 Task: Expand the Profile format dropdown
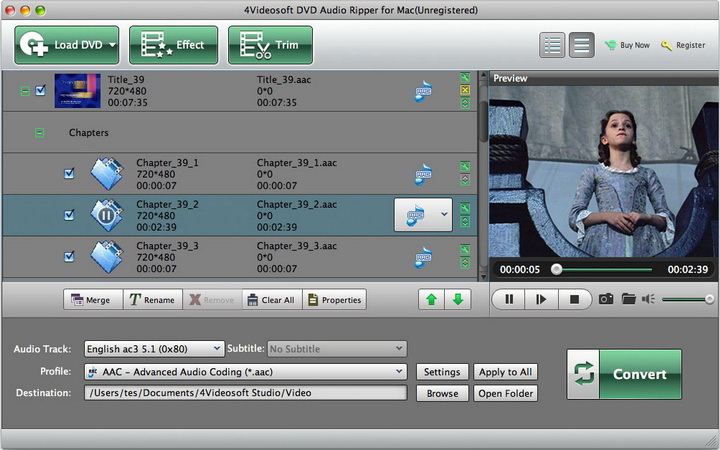[x=245, y=372]
